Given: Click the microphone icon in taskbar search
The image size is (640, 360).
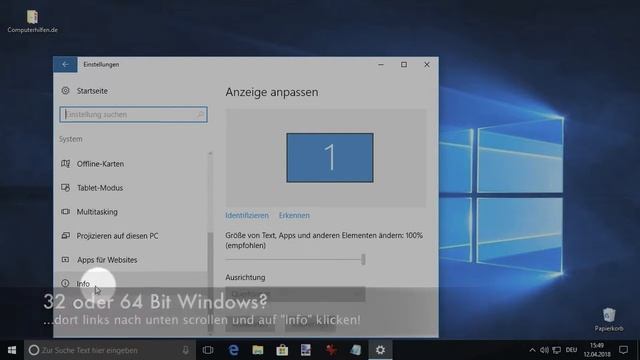Looking at the screenshot, I should 185,350.
